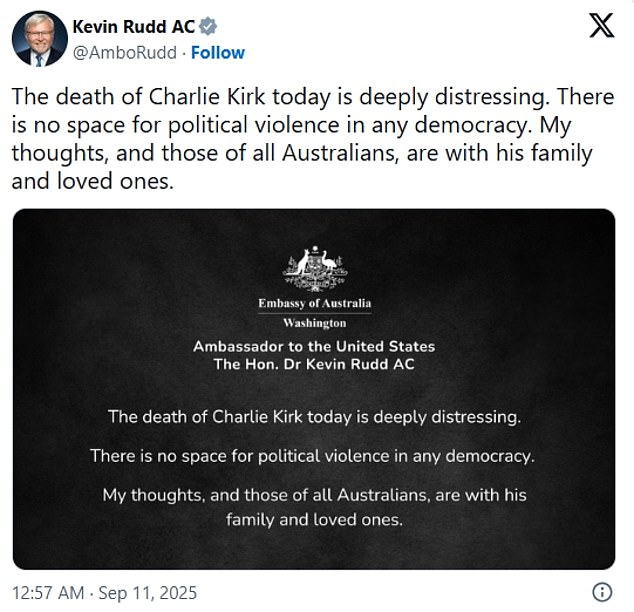Click the 'no space for political violence' image line

pos(314,456)
